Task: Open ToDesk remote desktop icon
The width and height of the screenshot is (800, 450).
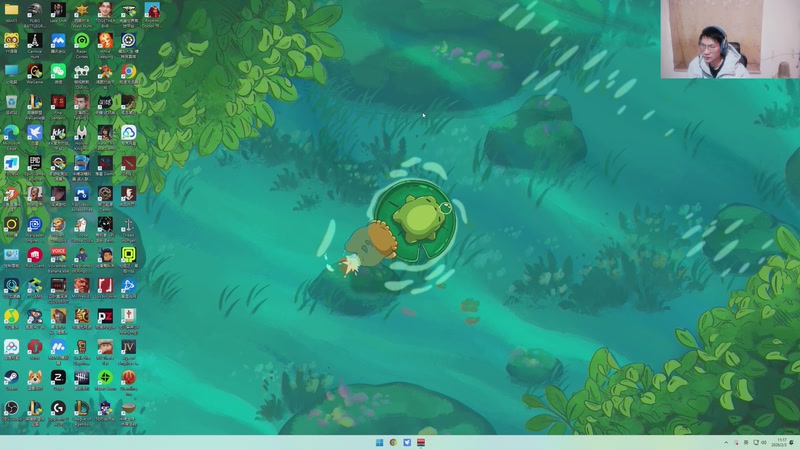Action: (11, 163)
